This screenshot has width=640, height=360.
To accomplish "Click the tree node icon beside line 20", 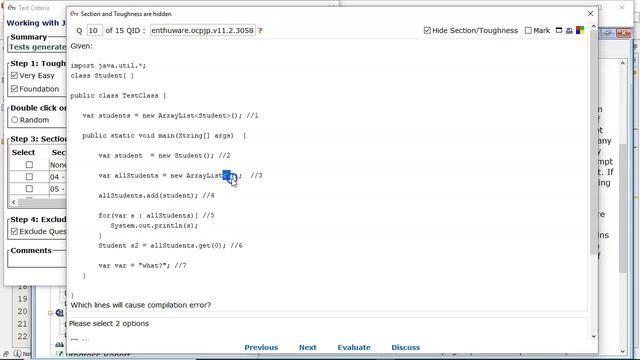I will click(60, 313).
